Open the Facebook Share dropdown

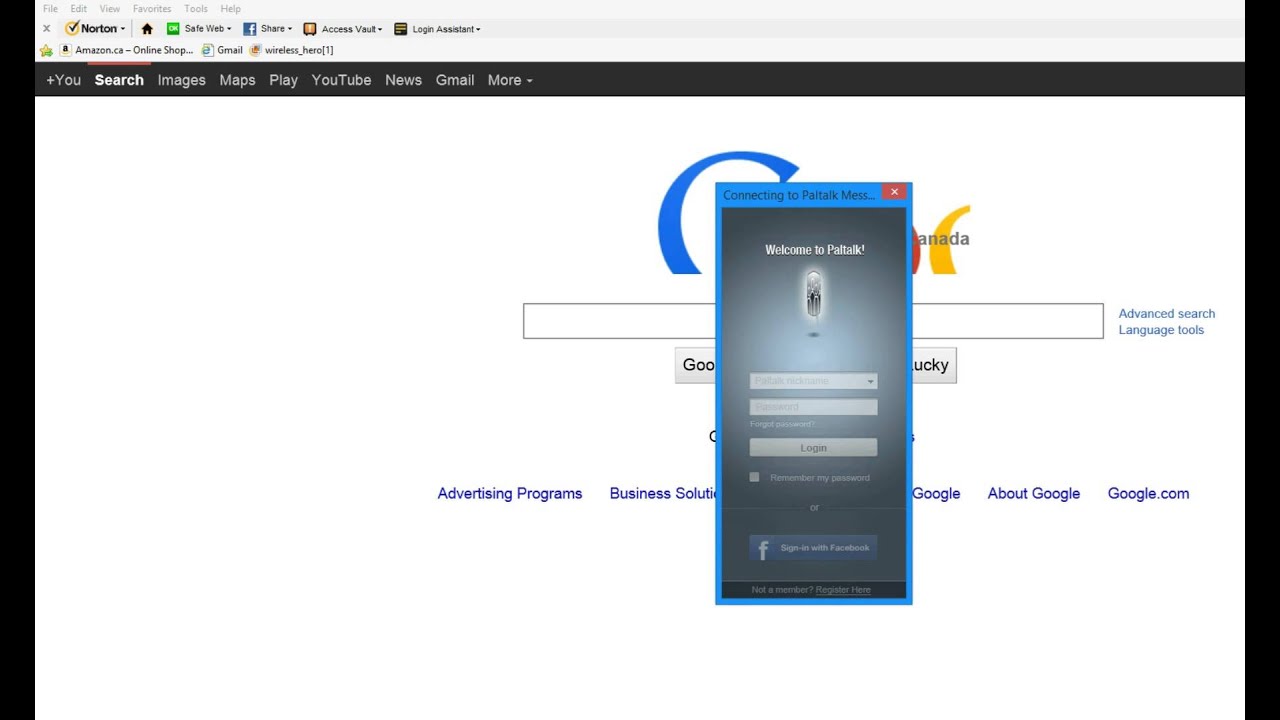(268, 29)
